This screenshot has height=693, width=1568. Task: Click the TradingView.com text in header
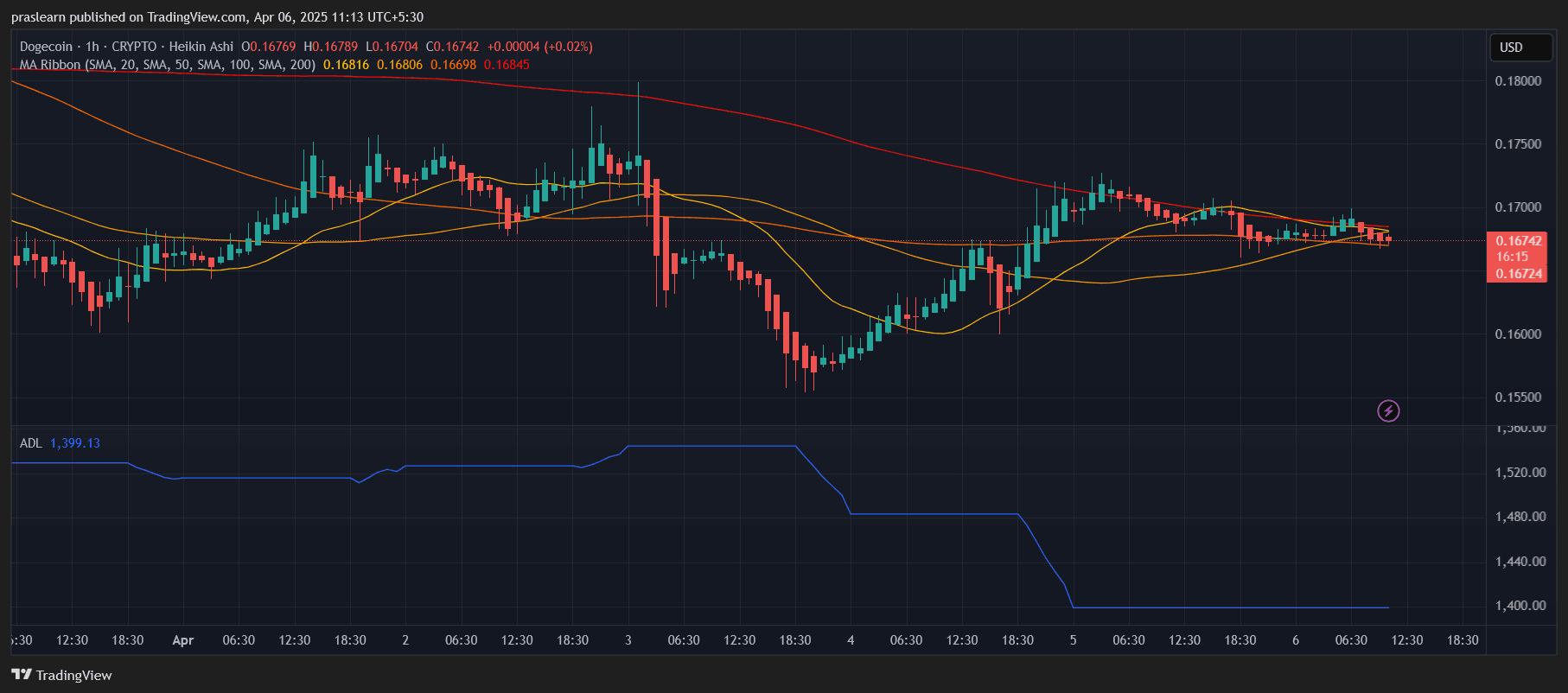pos(197,17)
